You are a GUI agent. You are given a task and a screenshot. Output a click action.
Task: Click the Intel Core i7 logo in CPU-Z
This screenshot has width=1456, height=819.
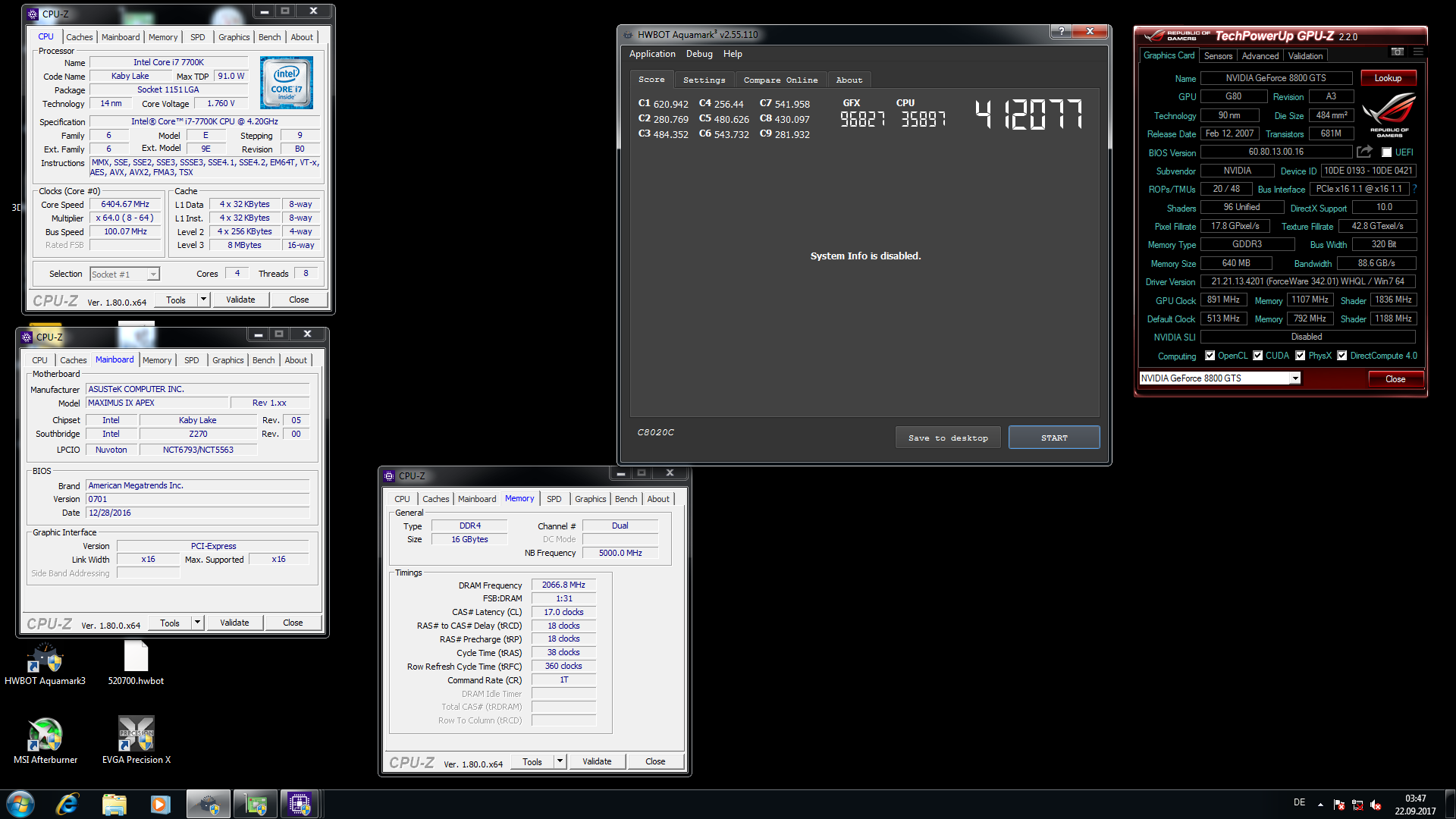(x=287, y=83)
